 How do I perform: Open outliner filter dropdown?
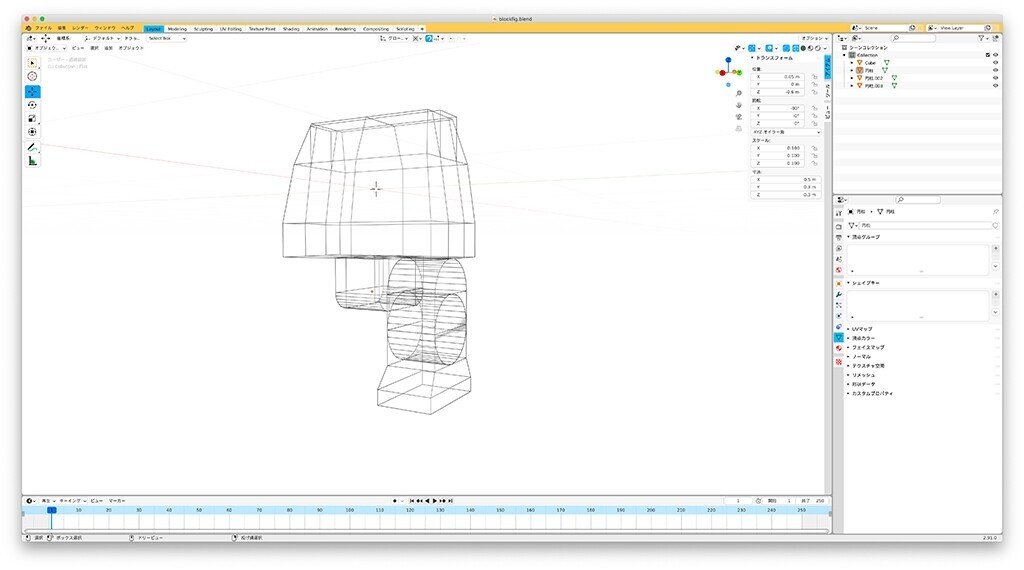(982, 39)
